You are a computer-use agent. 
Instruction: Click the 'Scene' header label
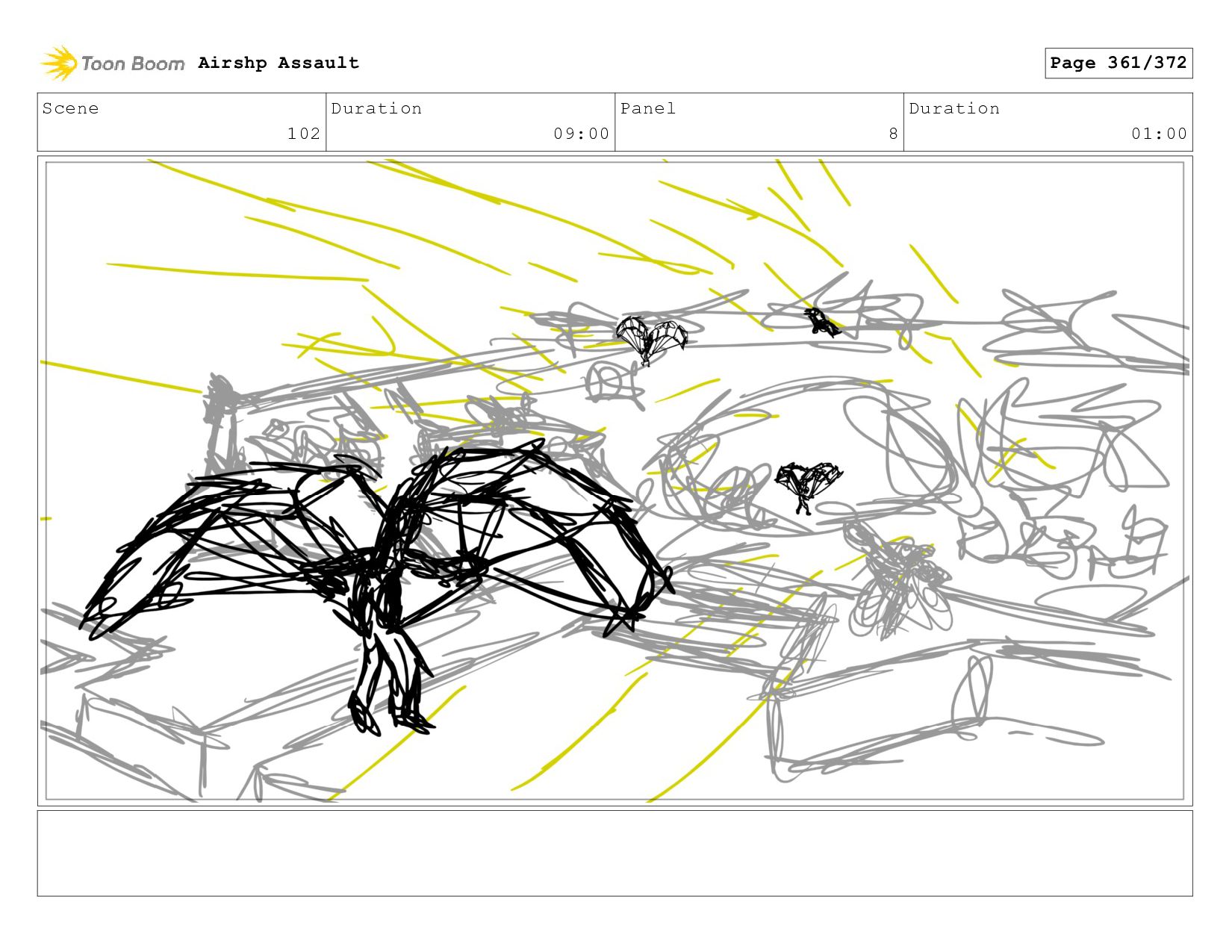click(x=70, y=108)
